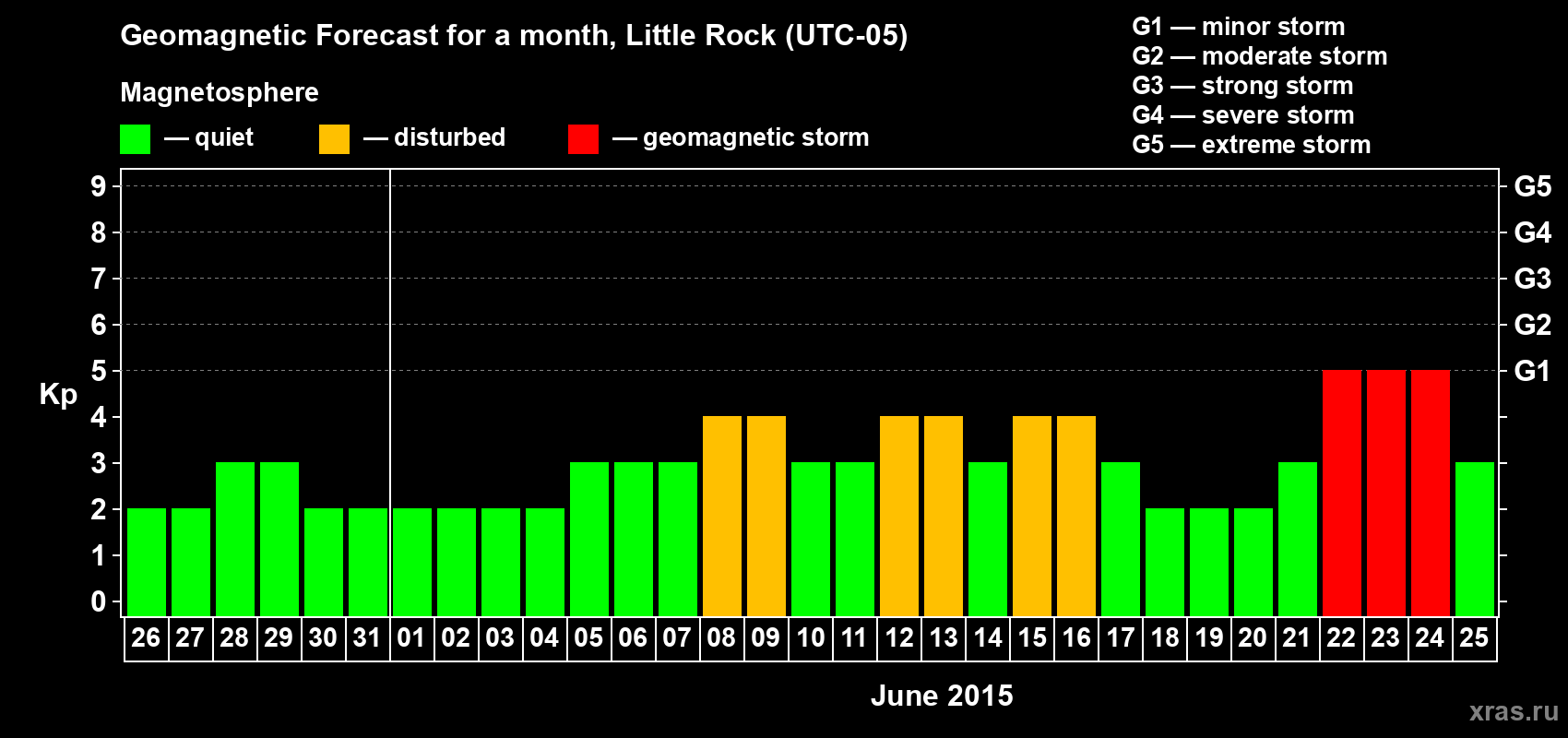Click date label 27 on the axis
Viewport: 1568px width, 738px height.
[x=190, y=638]
